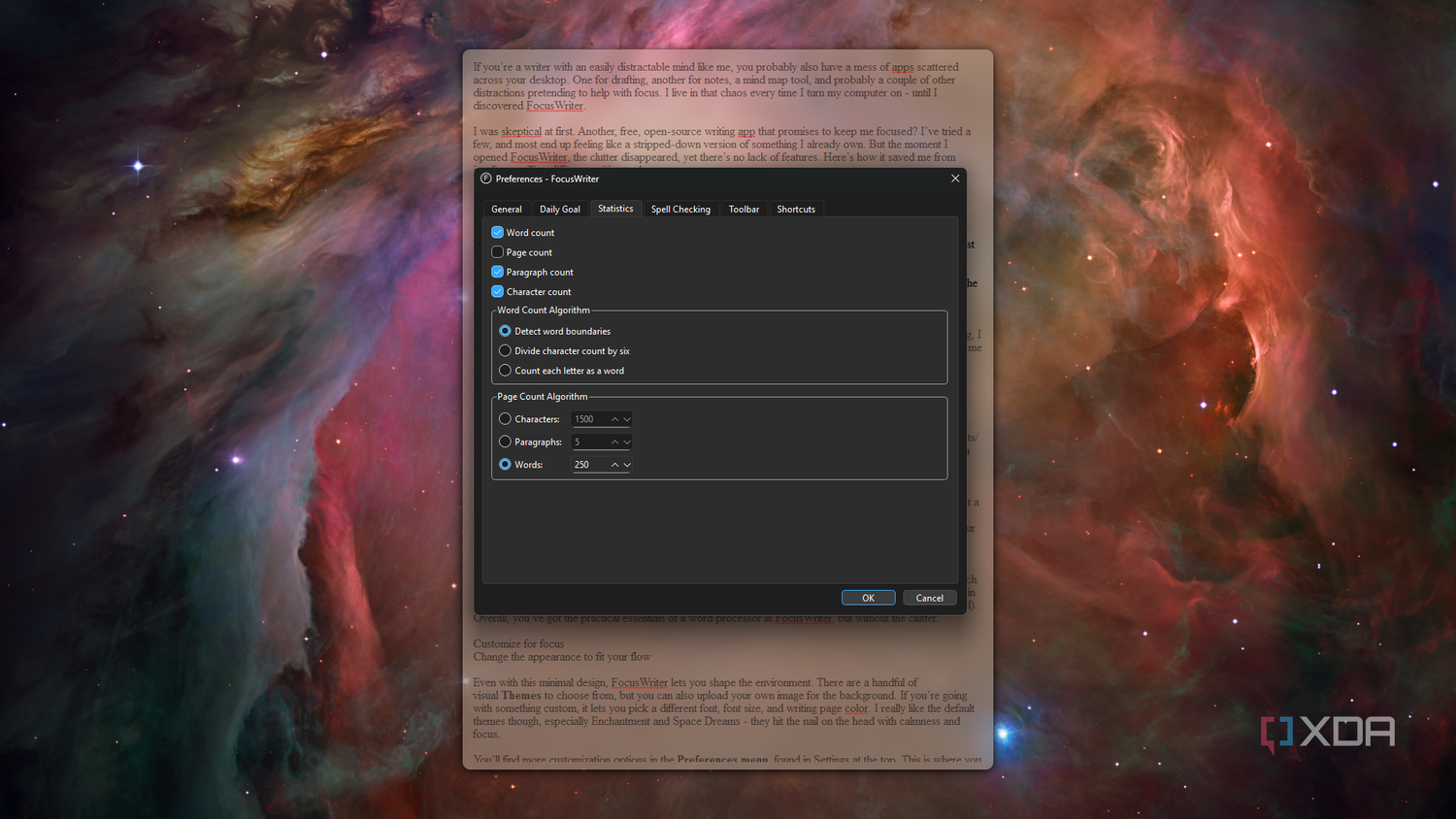The width and height of the screenshot is (1456, 819).
Task: Select the Statistics tab
Action: pyautogui.click(x=615, y=209)
